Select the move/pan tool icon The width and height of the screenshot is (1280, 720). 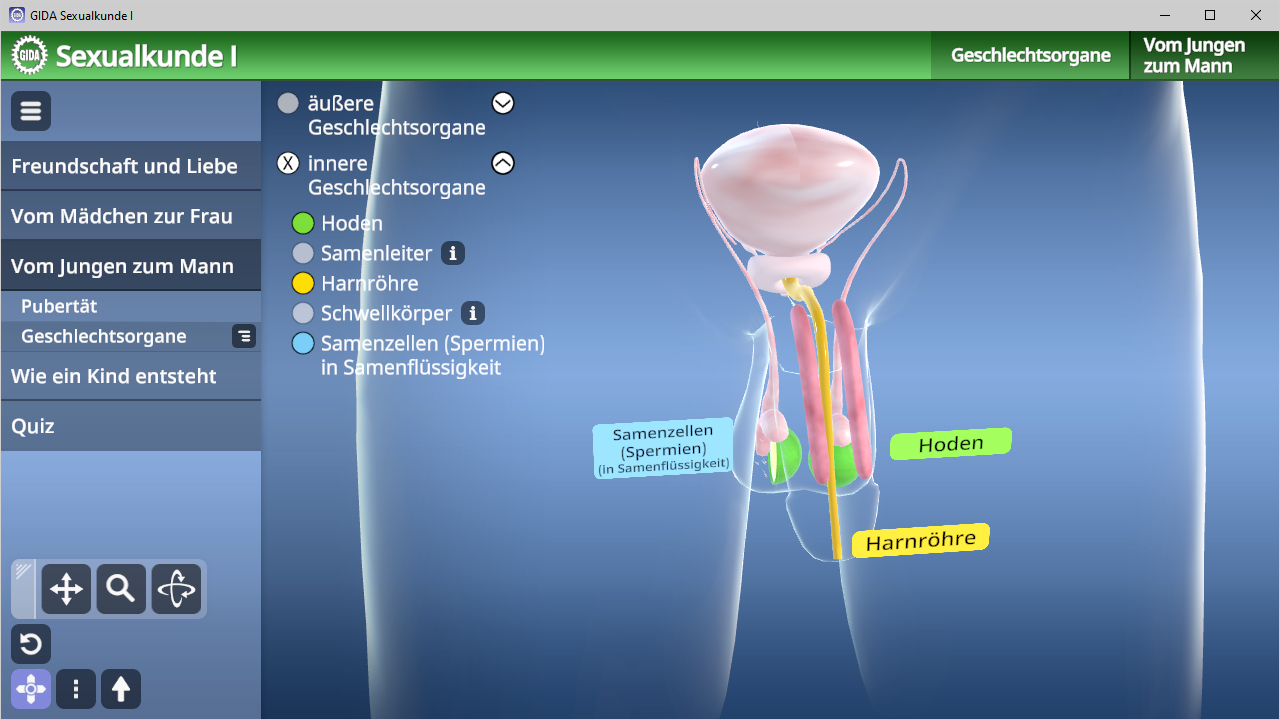[x=66, y=589]
